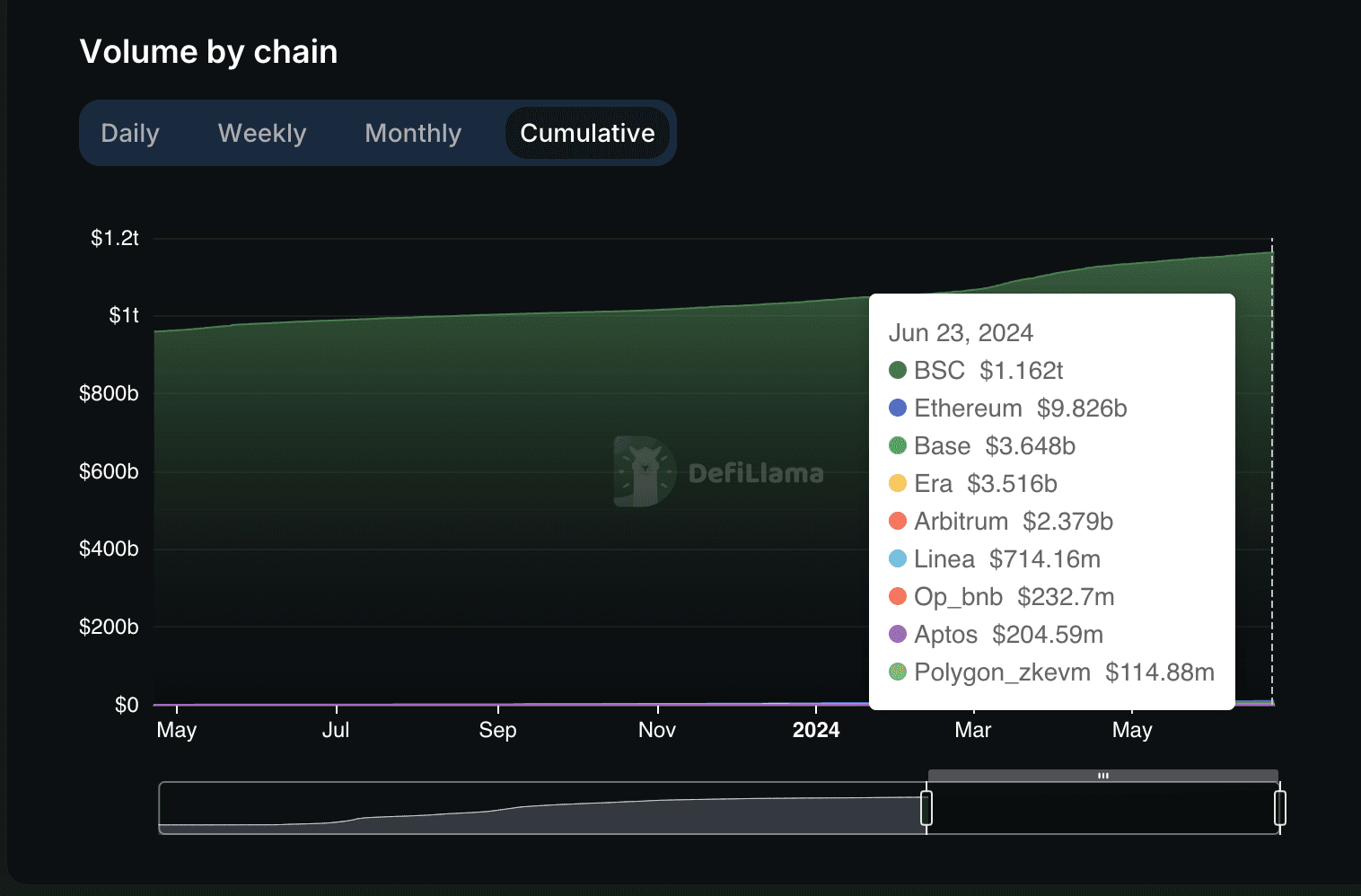Click the right range slider handle

point(1280,808)
